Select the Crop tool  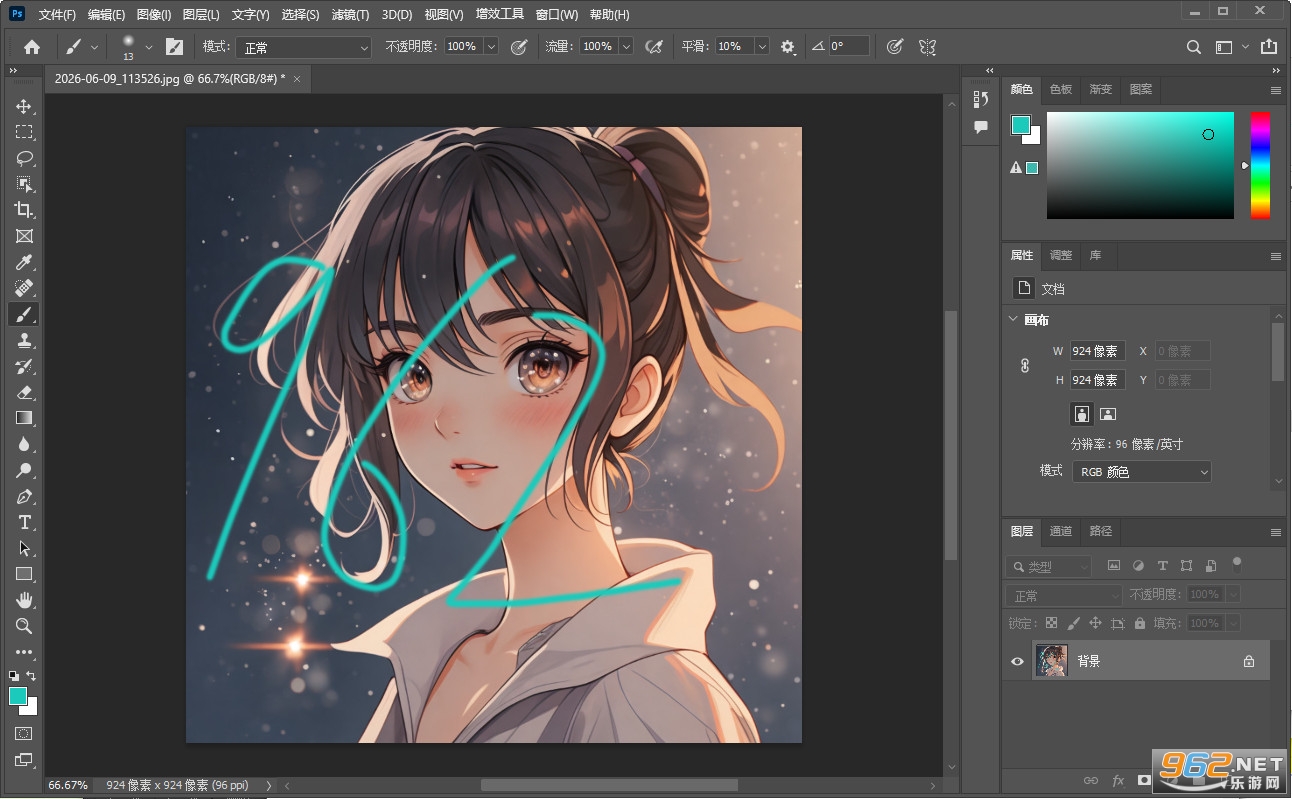24,210
